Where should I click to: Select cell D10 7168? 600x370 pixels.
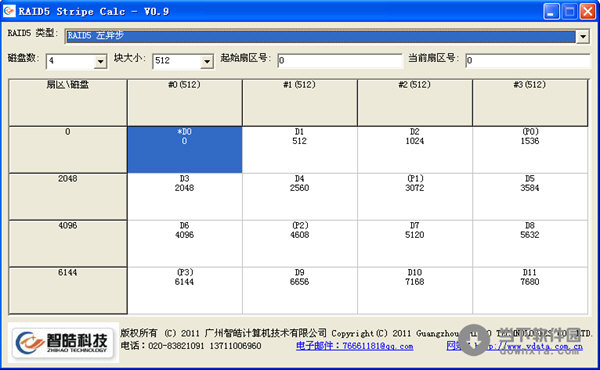coord(415,291)
